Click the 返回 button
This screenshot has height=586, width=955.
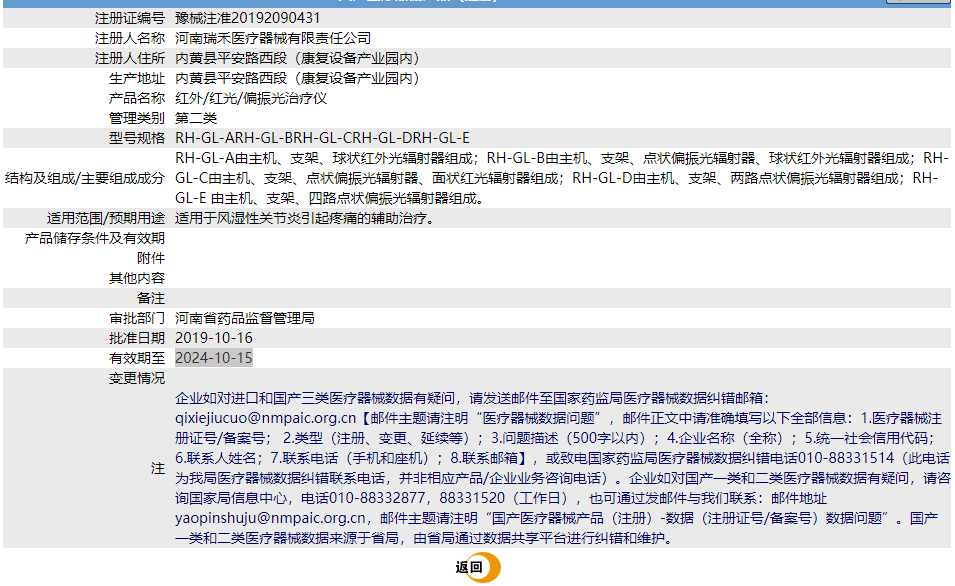tap(478, 568)
